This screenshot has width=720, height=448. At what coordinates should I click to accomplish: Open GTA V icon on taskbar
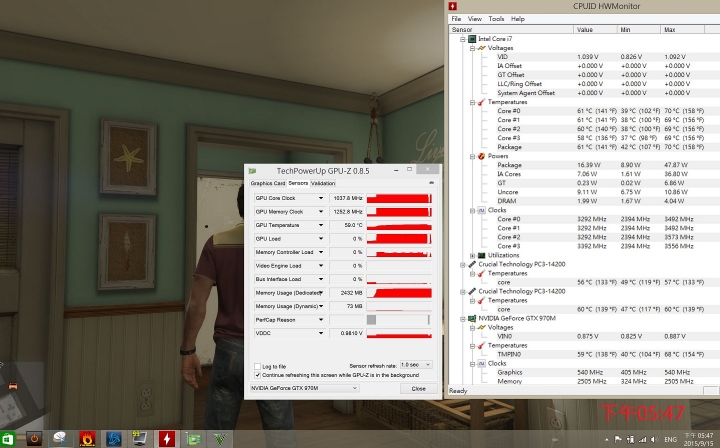(220, 439)
